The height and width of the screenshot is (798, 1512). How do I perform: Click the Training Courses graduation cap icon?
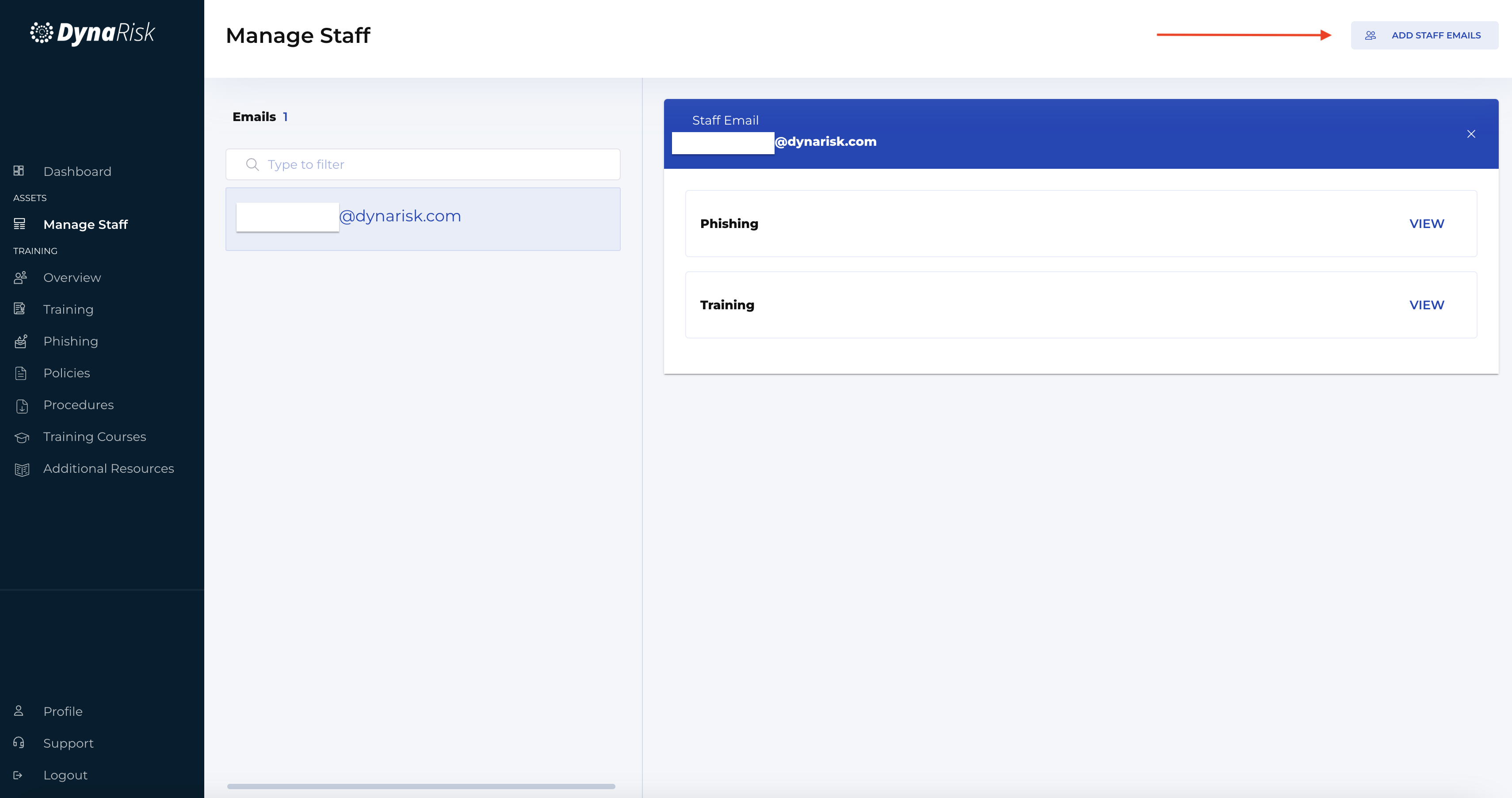point(22,437)
